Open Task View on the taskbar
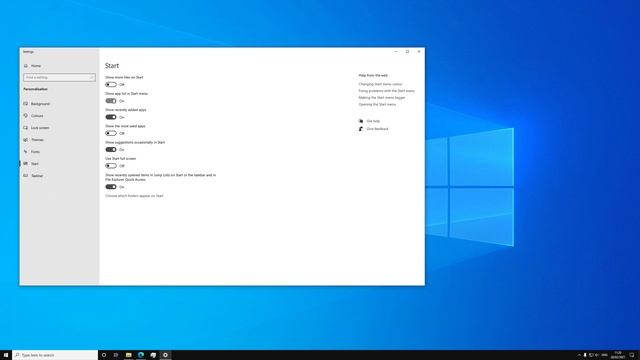 tap(116, 355)
